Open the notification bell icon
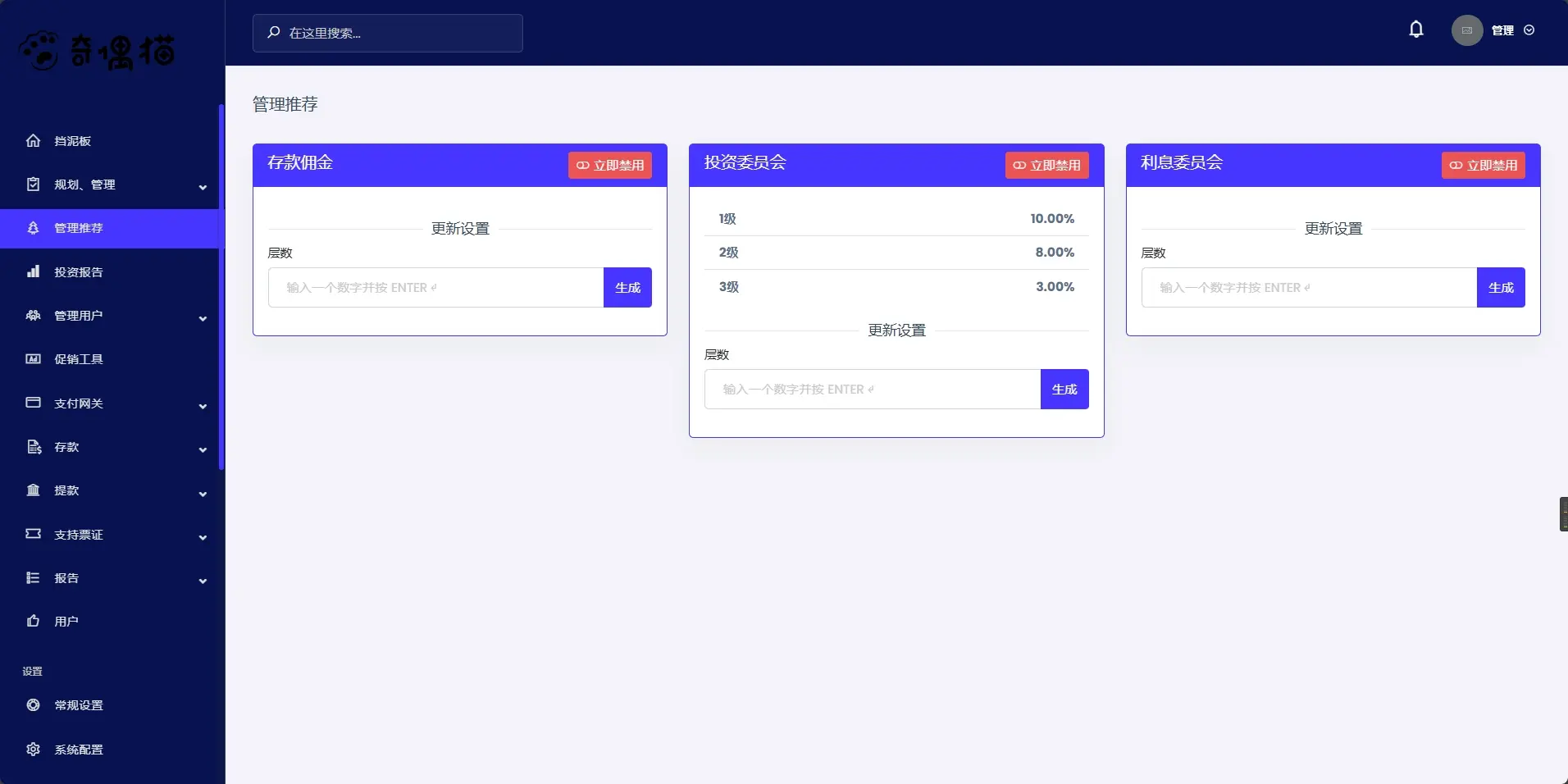1568x784 pixels. (1416, 29)
